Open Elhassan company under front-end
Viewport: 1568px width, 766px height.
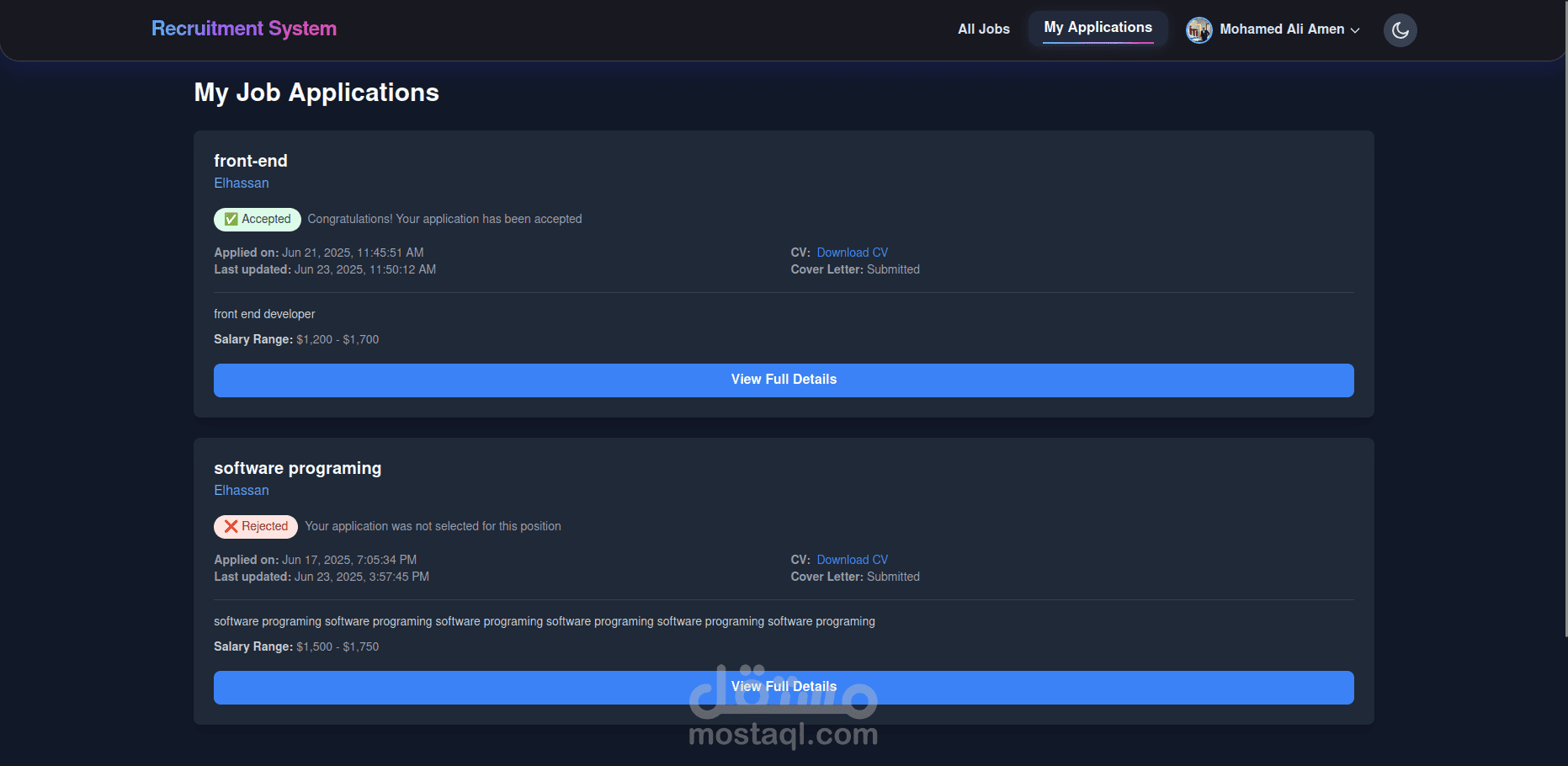click(242, 183)
